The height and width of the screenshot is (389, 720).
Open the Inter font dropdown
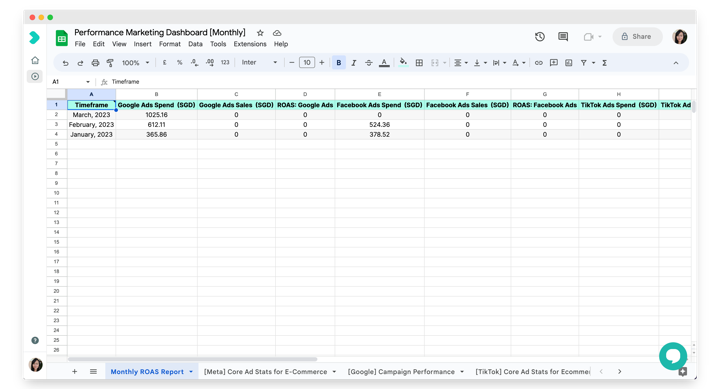[259, 63]
